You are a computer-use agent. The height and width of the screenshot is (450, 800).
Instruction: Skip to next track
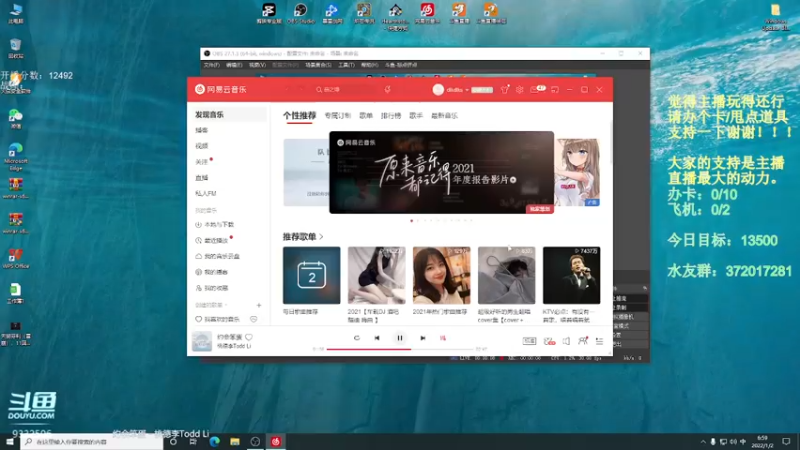click(422, 338)
